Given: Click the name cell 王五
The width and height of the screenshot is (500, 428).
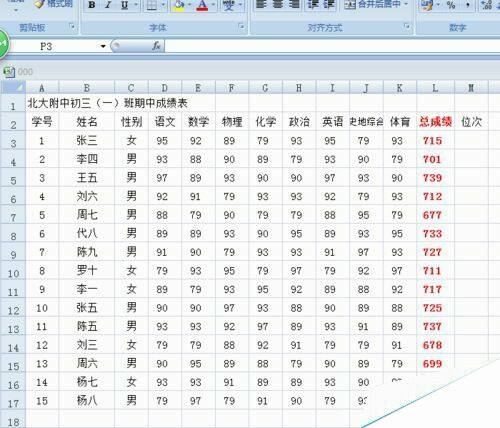Looking at the screenshot, I should [x=87, y=178].
